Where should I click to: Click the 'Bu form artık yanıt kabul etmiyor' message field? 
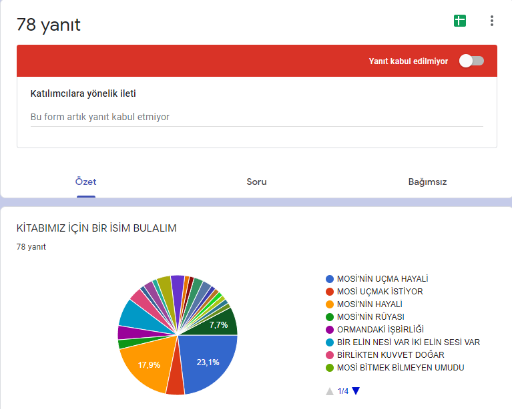click(x=257, y=117)
